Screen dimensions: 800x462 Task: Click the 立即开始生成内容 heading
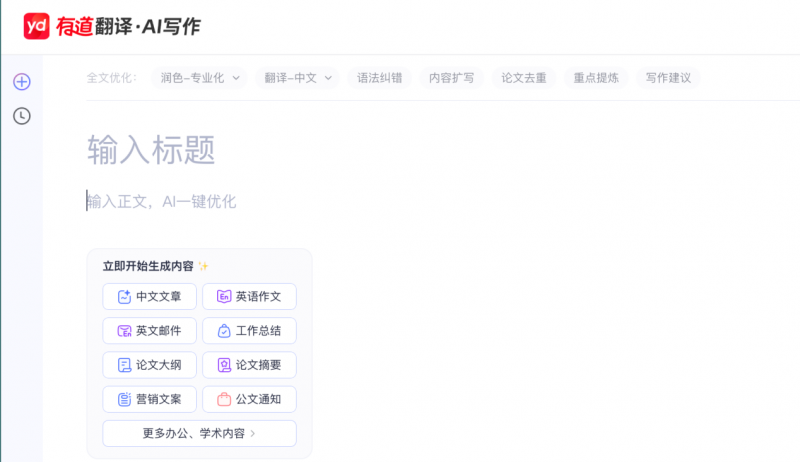click(x=148, y=266)
